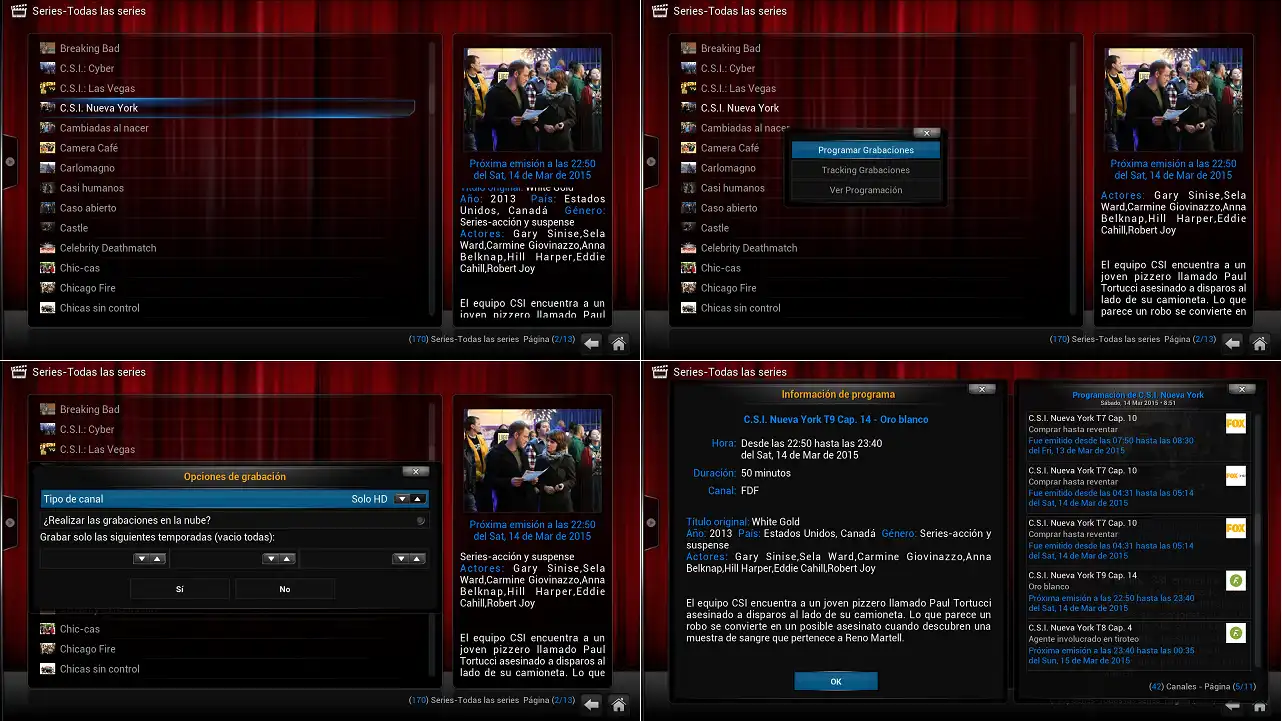Click the clapperboard icon beside 'Series-Todas las series'
The height and width of the screenshot is (721, 1282).
pos(18,11)
